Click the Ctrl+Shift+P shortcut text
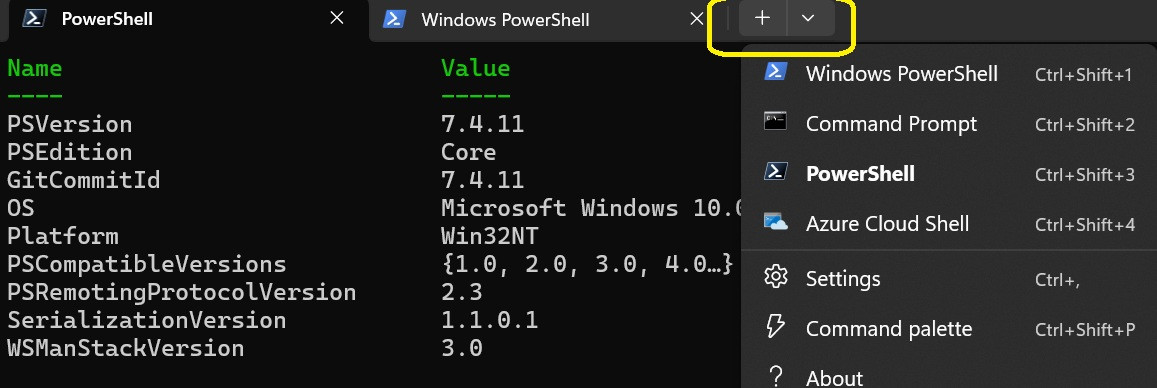Viewport: 1157px width, 388px height. (x=1085, y=330)
